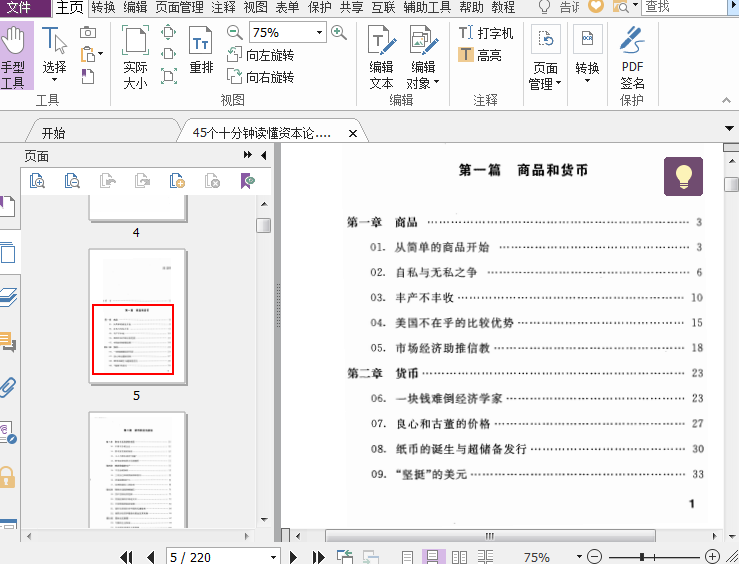This screenshot has width=739, height=564.
Task: Open the page number dropdown in status bar
Action: pyautogui.click(x=273, y=557)
